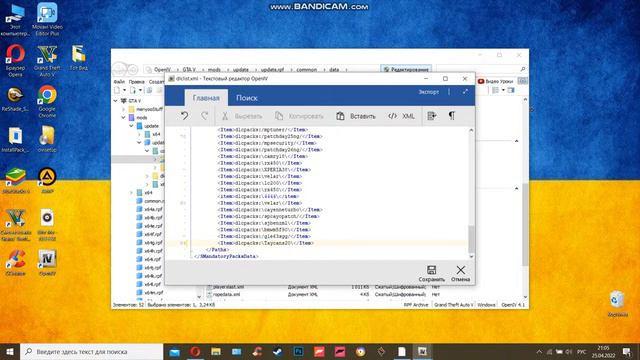Image resolution: width=640 pixels, height=360 pixels.
Task: Open the Google Chrome desktop icon
Action: pyautogui.click(x=47, y=102)
